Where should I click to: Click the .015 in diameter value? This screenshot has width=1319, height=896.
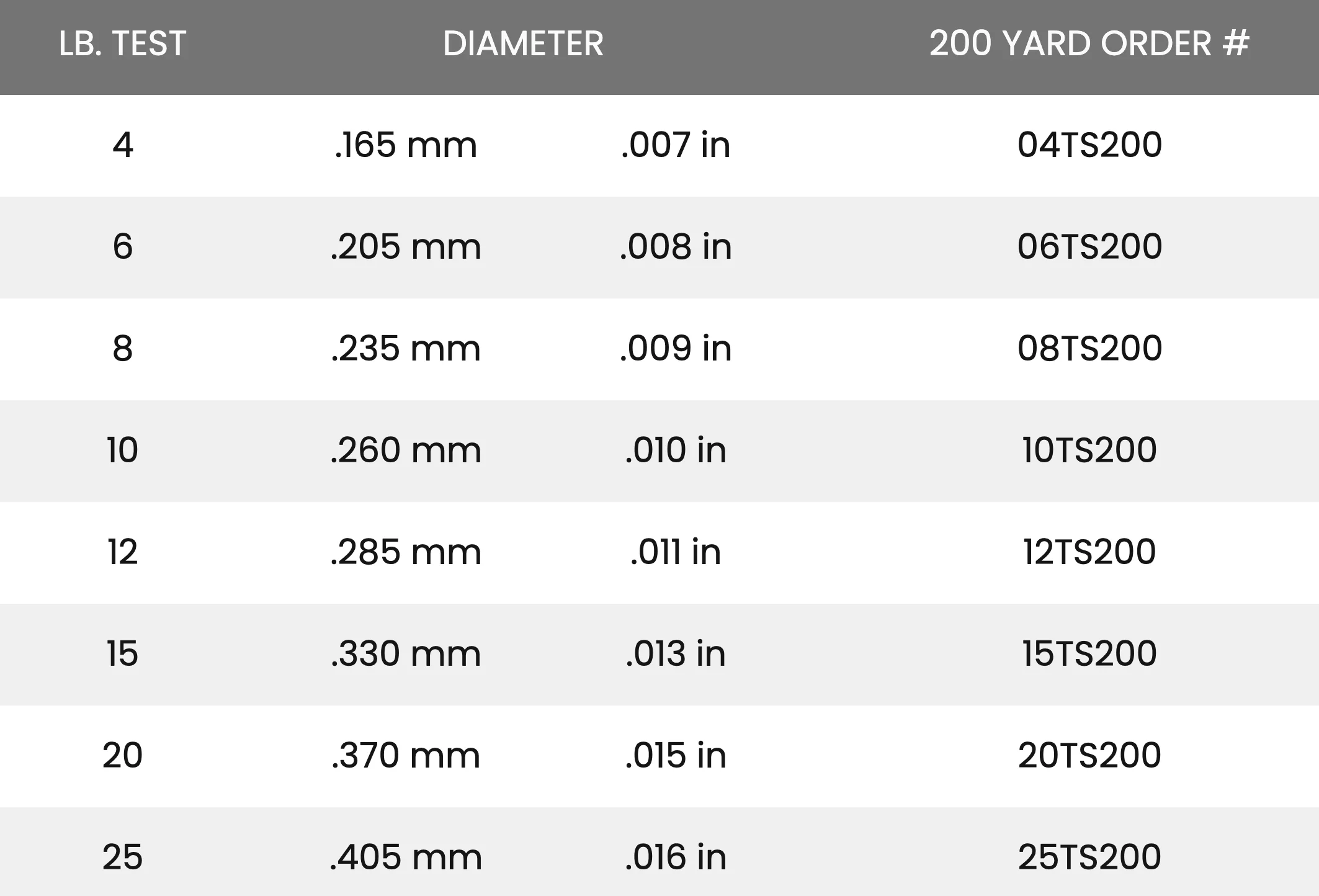tap(676, 756)
